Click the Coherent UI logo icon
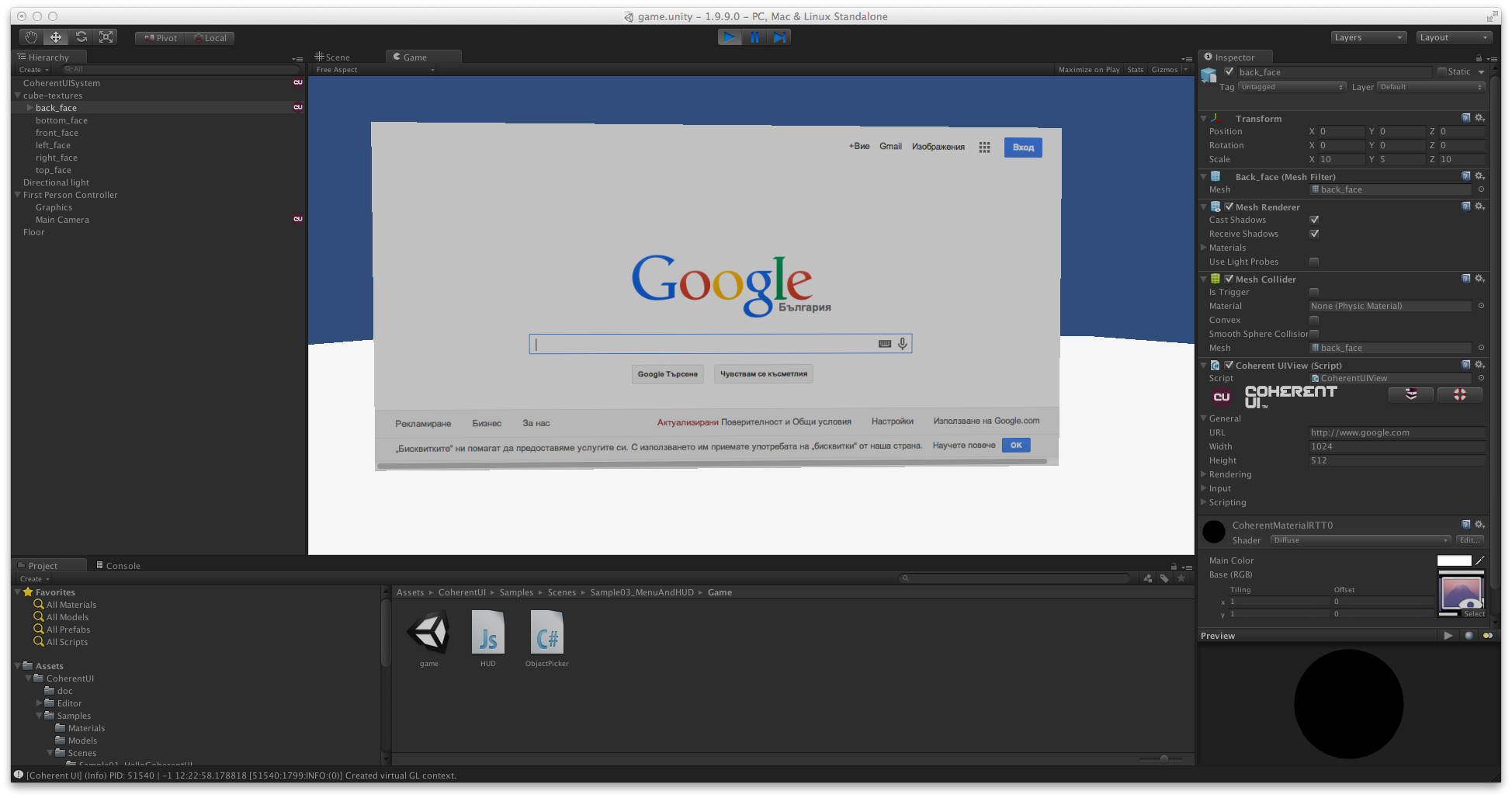Screen dimensions: 1512x798 1222,397
